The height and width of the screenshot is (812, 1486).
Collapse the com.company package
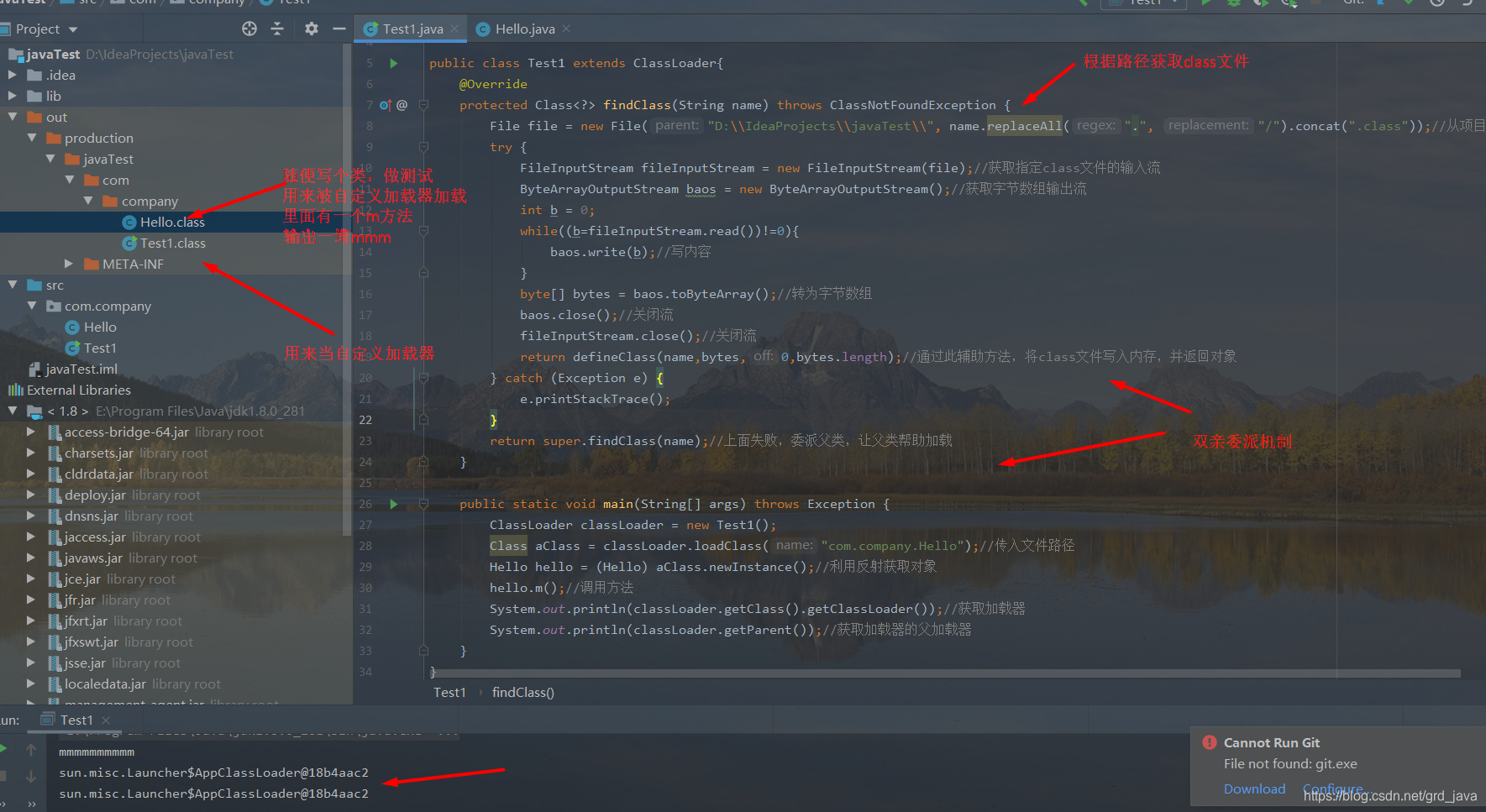coord(32,306)
